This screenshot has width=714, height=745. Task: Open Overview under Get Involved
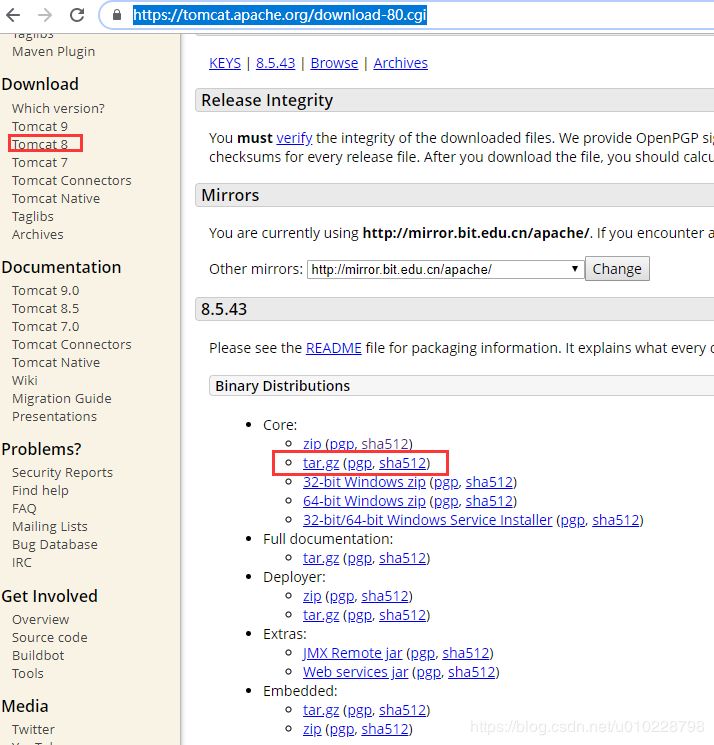(41, 620)
